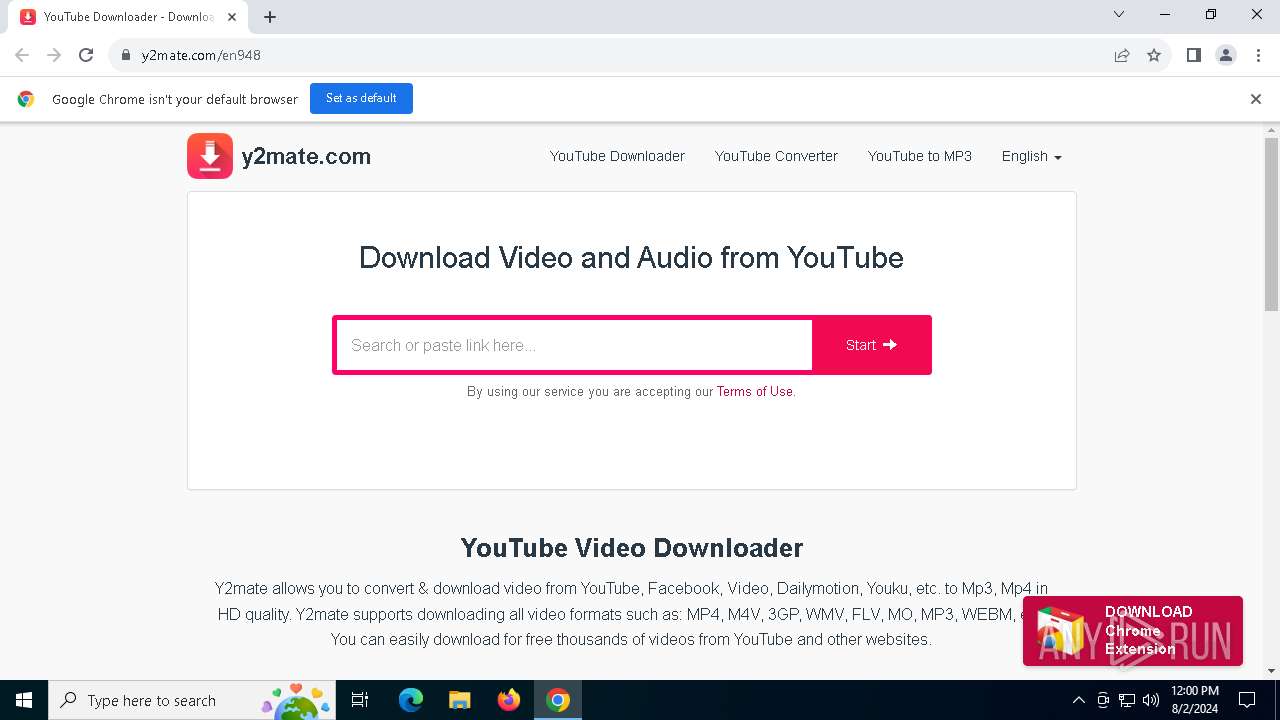
Task: Open the network icon in system tray
Action: coord(1127,700)
